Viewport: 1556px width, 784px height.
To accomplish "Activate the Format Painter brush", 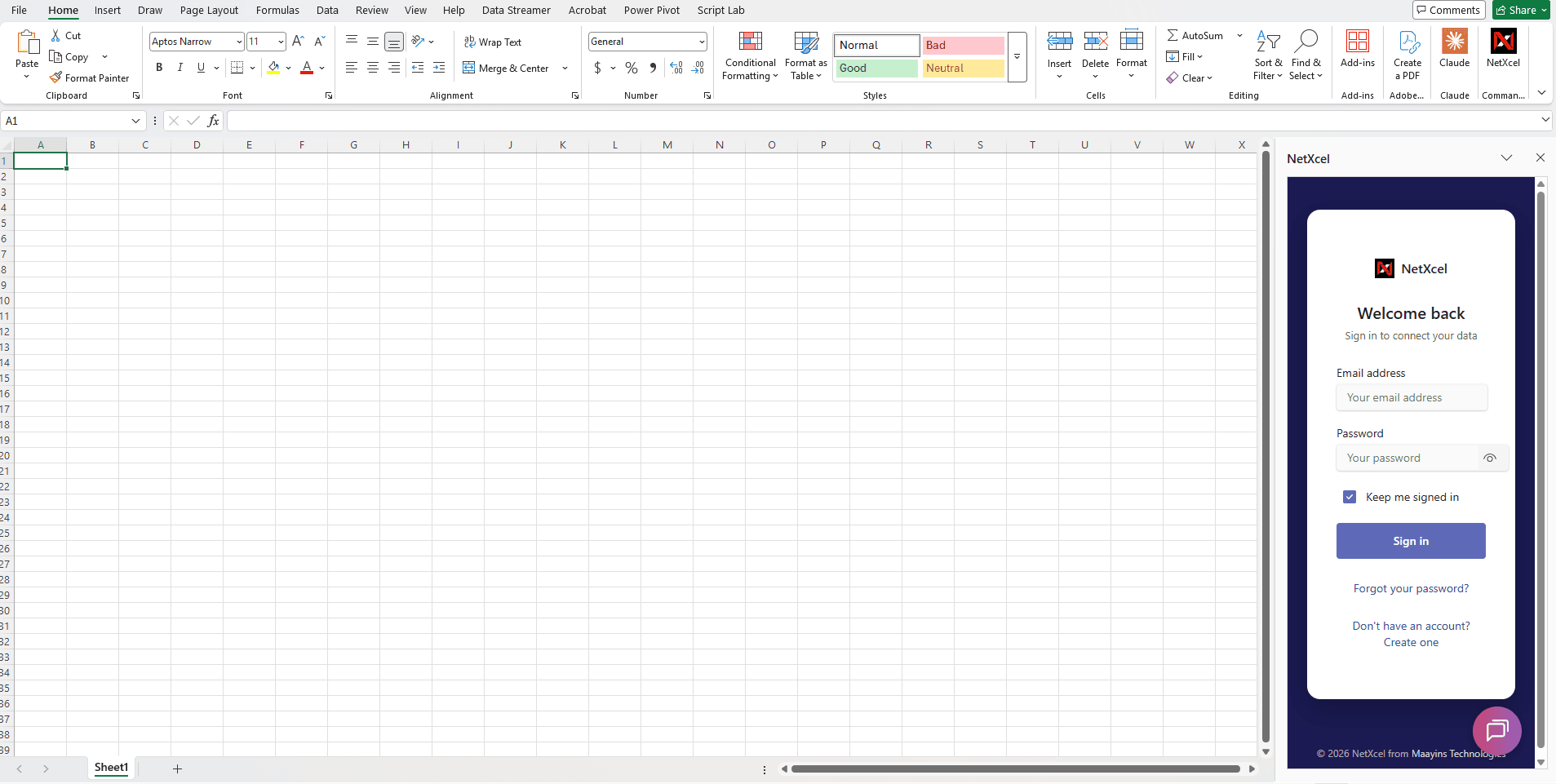I will [55, 78].
